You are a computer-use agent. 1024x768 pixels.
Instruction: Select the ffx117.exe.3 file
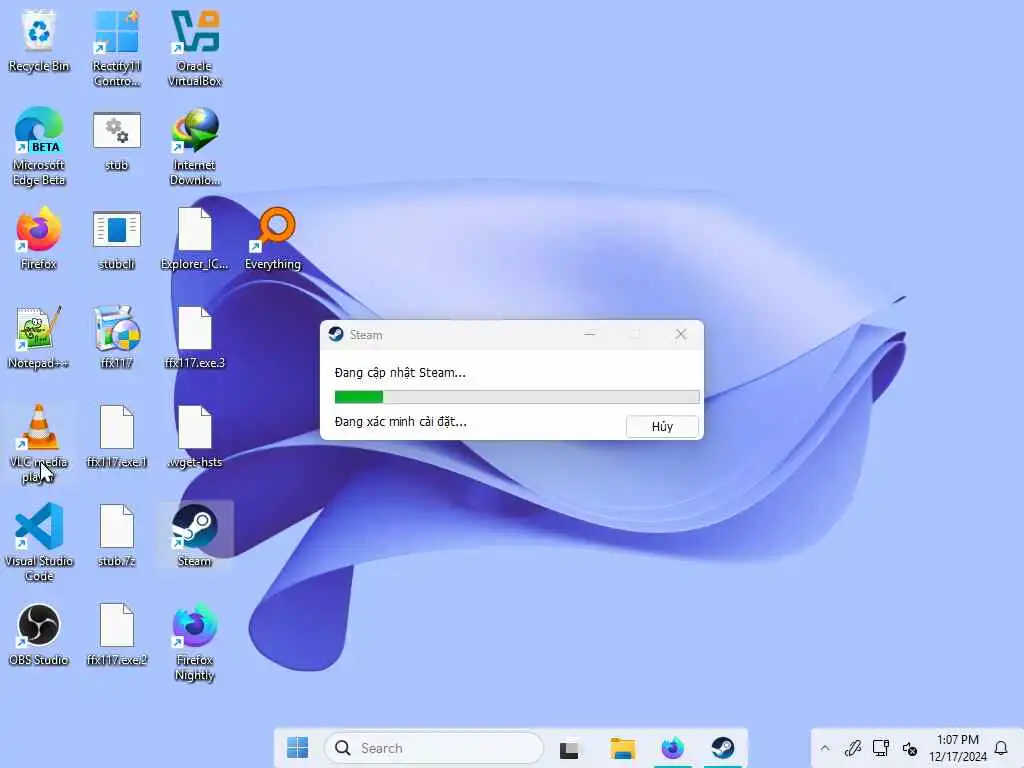[x=195, y=338]
